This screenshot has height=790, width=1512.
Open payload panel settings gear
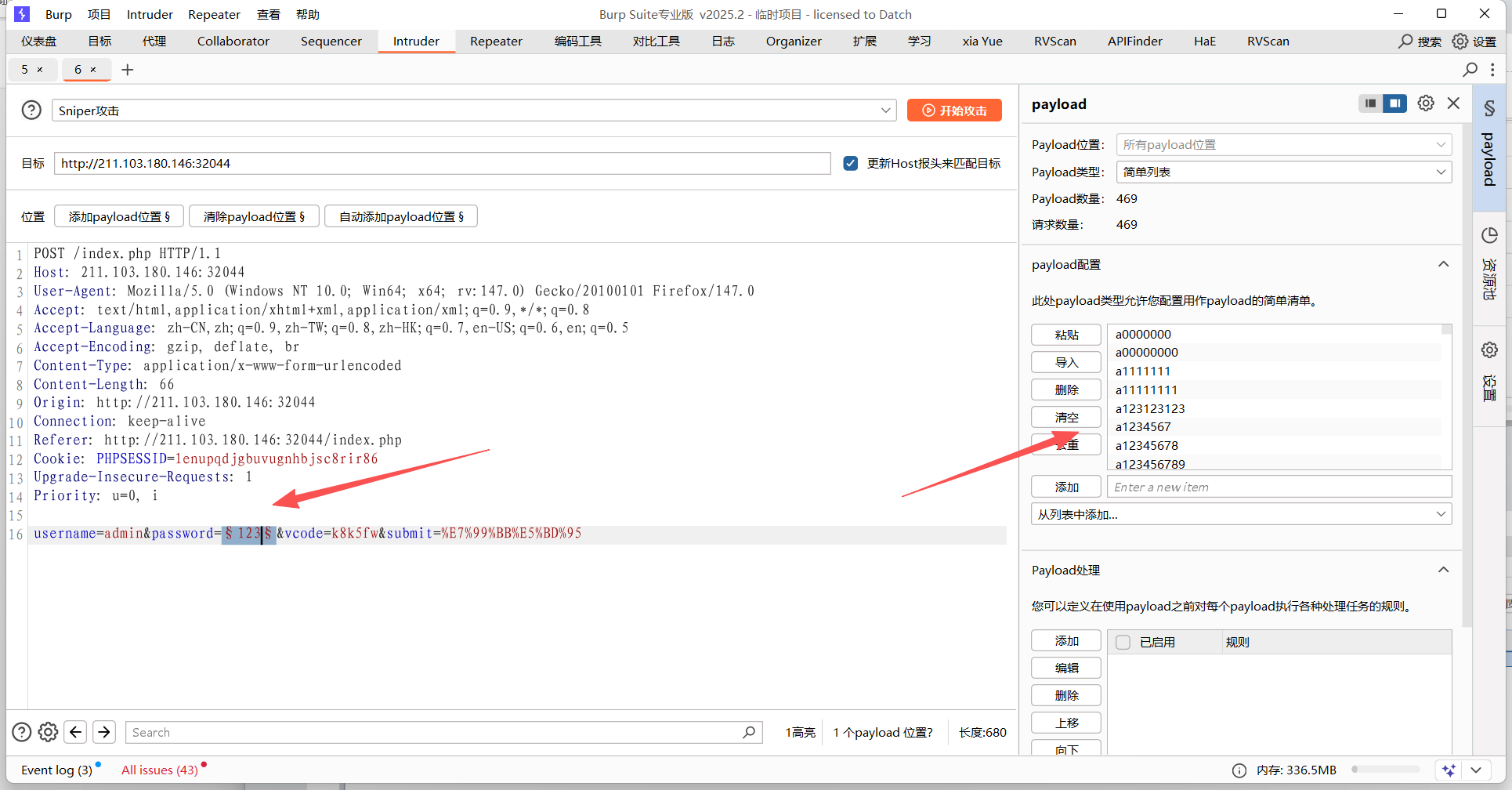1426,103
